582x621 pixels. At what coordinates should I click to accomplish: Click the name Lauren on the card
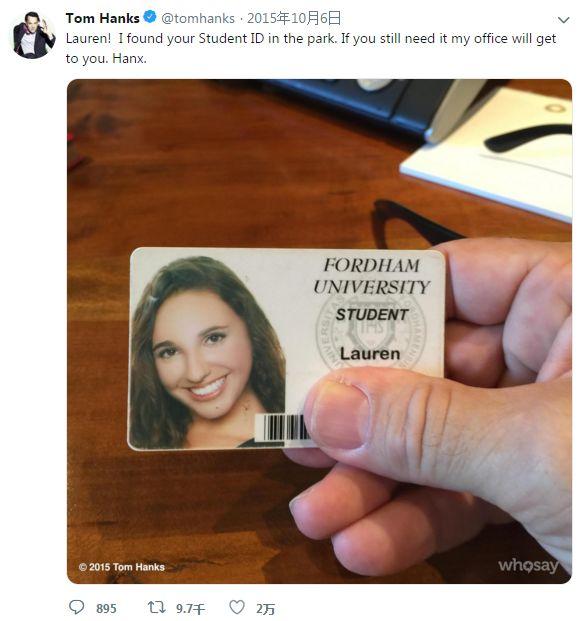(370, 354)
